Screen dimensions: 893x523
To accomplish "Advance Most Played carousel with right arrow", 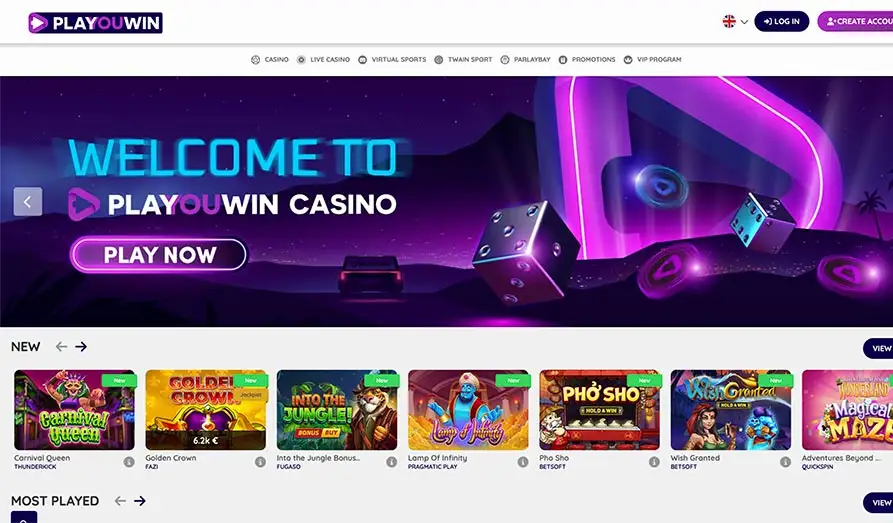I will tap(140, 501).
